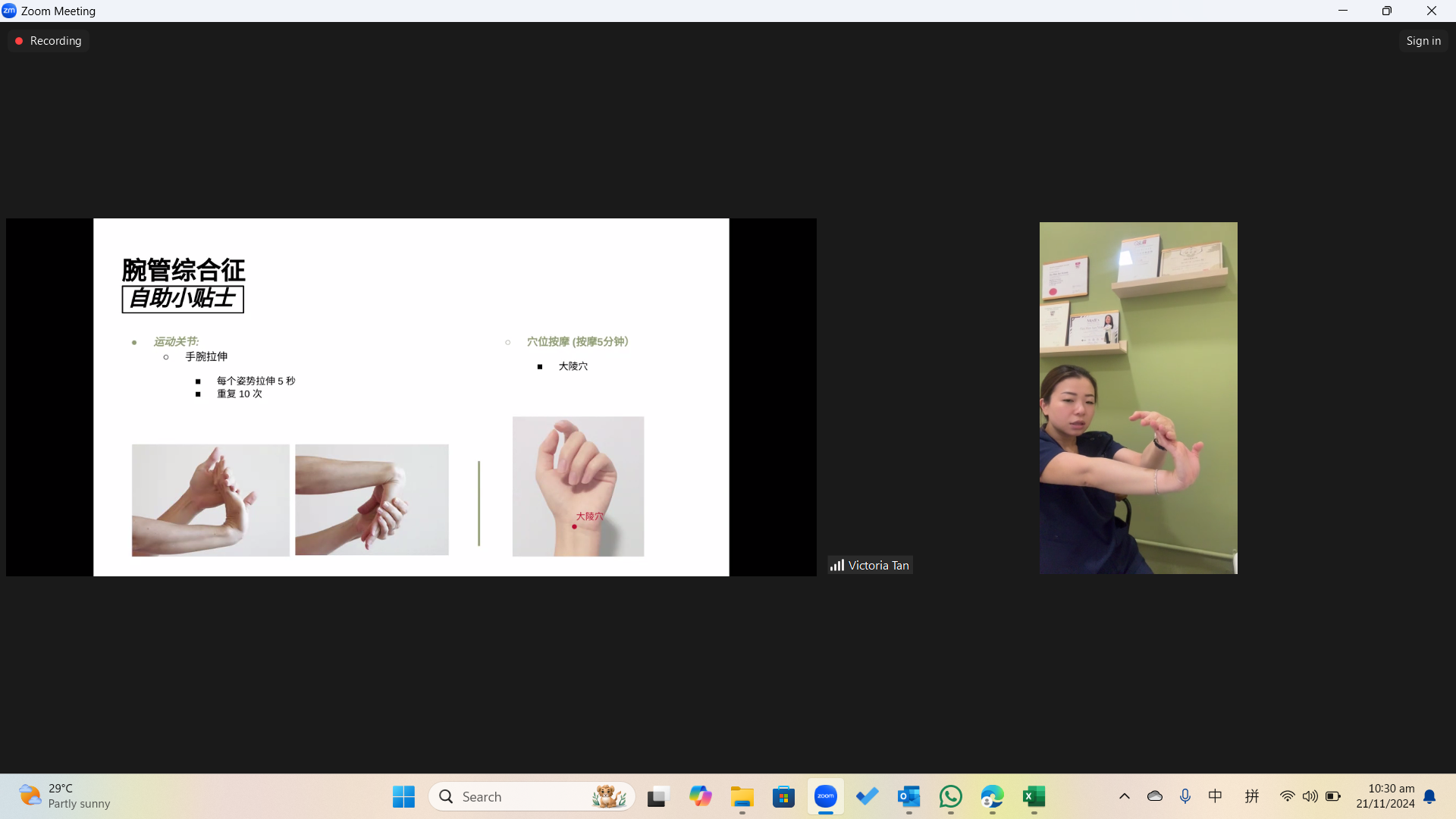Open the volume control in tray
This screenshot has height=819, width=1456.
point(1310,796)
